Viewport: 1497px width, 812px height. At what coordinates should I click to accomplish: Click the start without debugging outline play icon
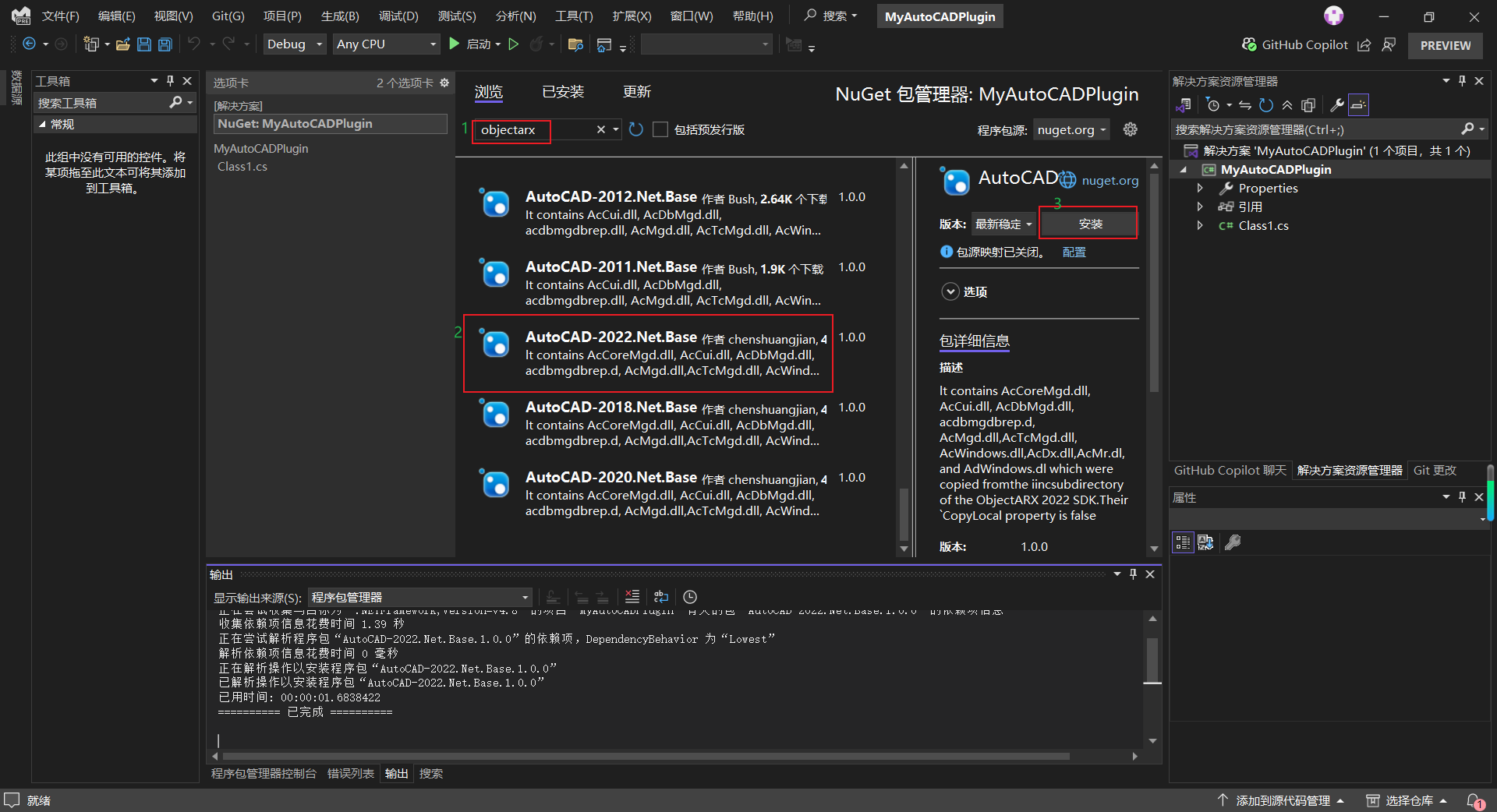coord(514,44)
